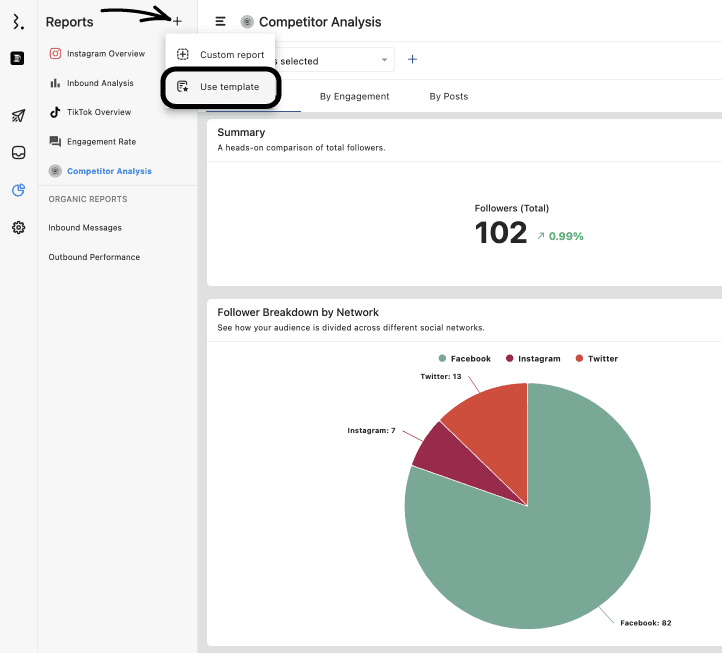
Task: Open the inbox icon in left sidebar
Action: 18,153
